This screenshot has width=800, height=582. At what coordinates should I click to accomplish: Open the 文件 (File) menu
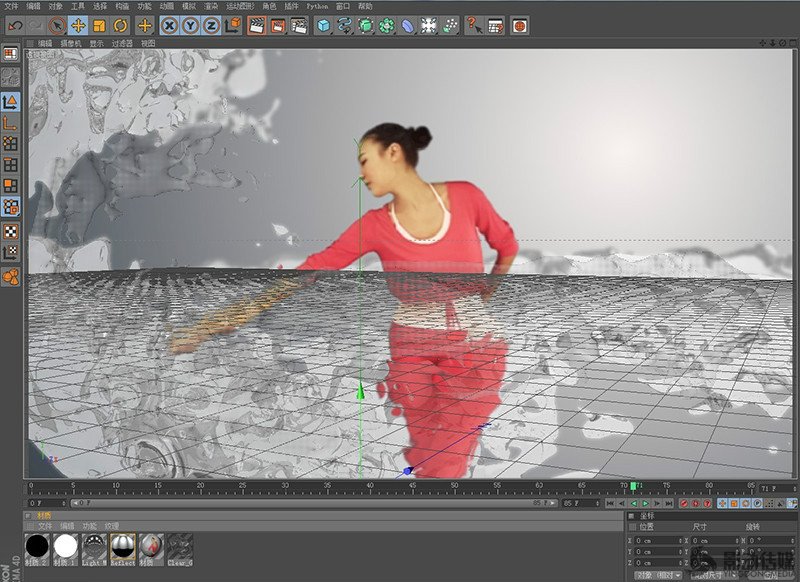point(11,6)
